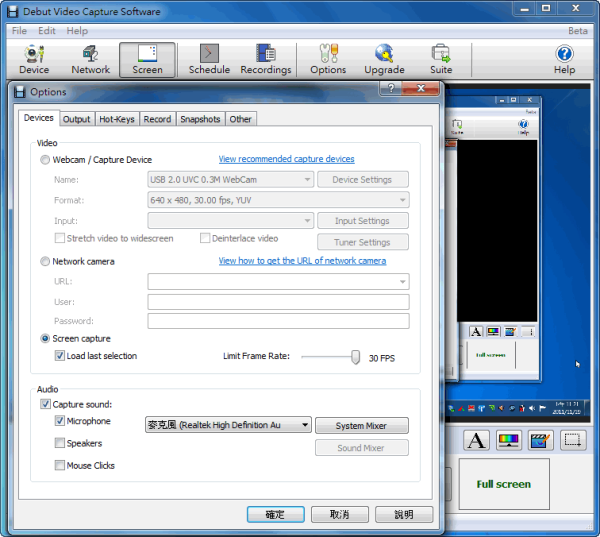Click the Device Settings button
The height and width of the screenshot is (537, 600).
pyautogui.click(x=362, y=180)
